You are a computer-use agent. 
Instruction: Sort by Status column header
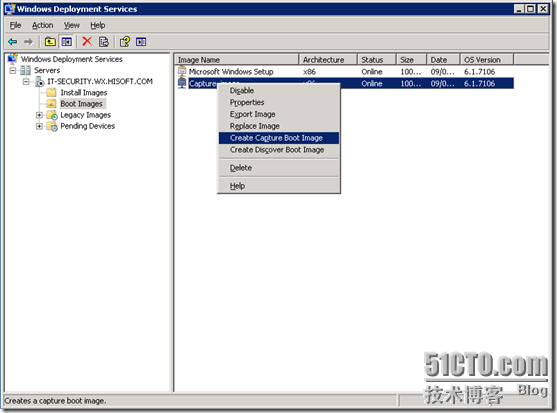(x=377, y=60)
